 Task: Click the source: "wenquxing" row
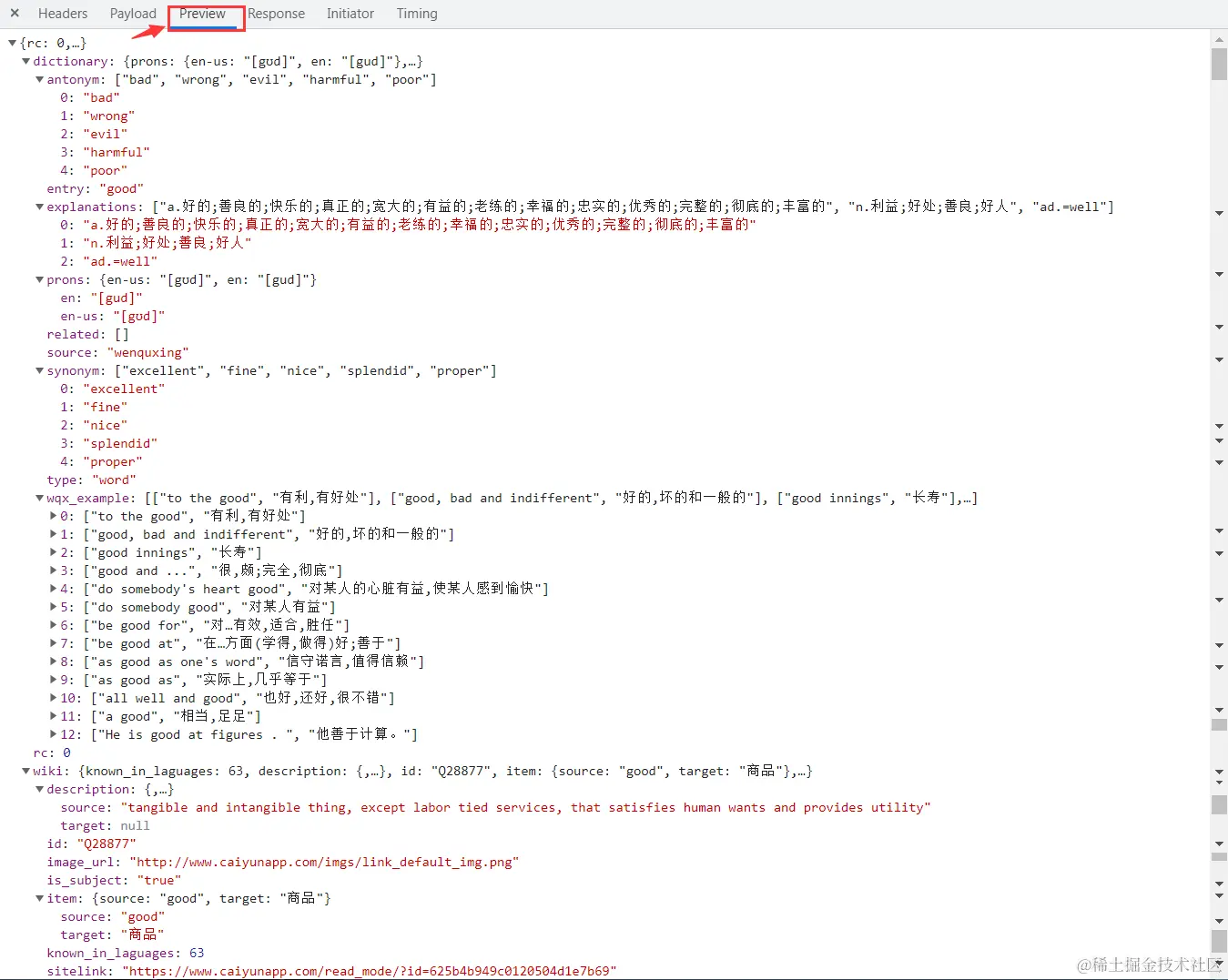(117, 352)
